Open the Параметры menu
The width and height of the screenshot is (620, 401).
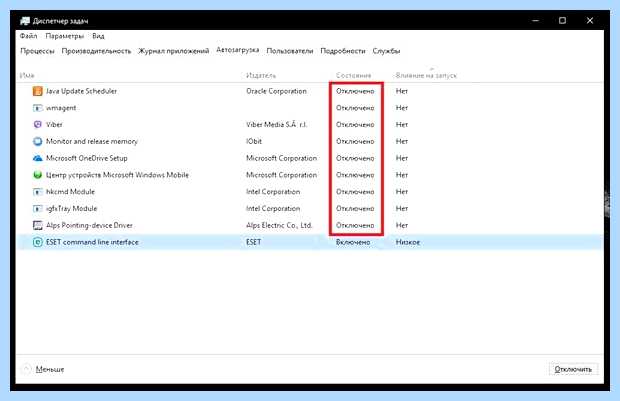(x=64, y=36)
